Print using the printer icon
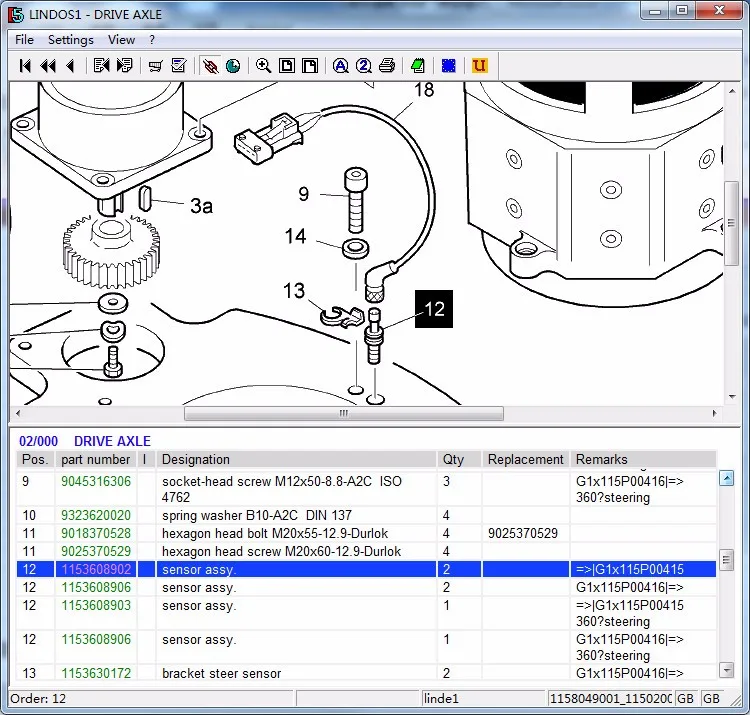The height and width of the screenshot is (715, 750). tap(387, 66)
